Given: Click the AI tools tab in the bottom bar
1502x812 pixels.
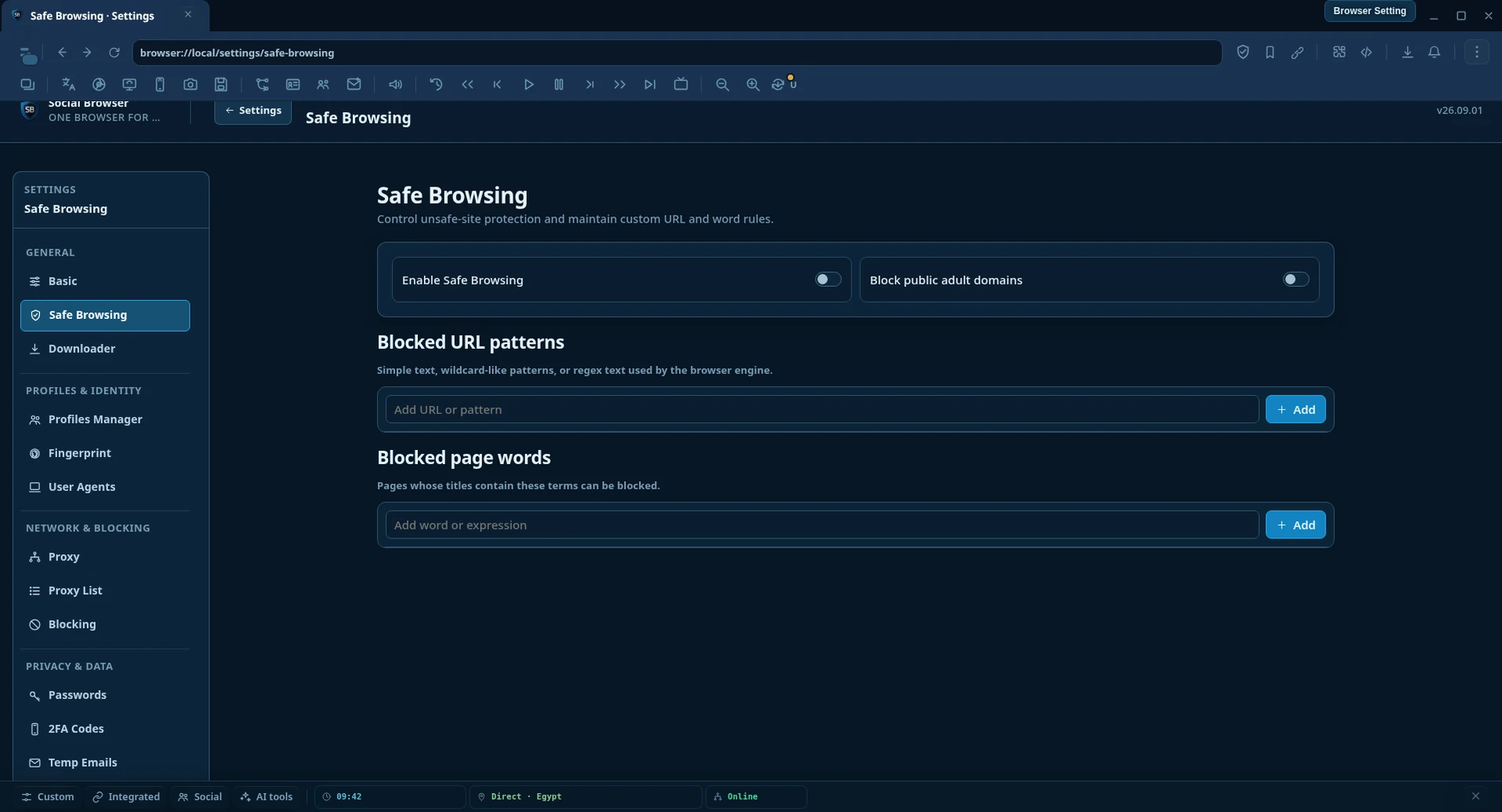Looking at the screenshot, I should coord(267,796).
